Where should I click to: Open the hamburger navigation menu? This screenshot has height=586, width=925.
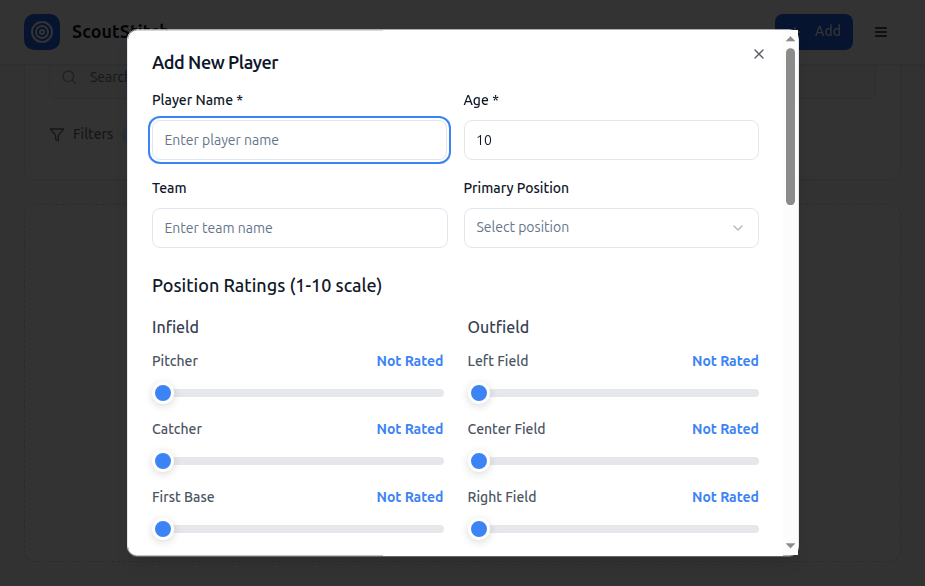tap(881, 31)
